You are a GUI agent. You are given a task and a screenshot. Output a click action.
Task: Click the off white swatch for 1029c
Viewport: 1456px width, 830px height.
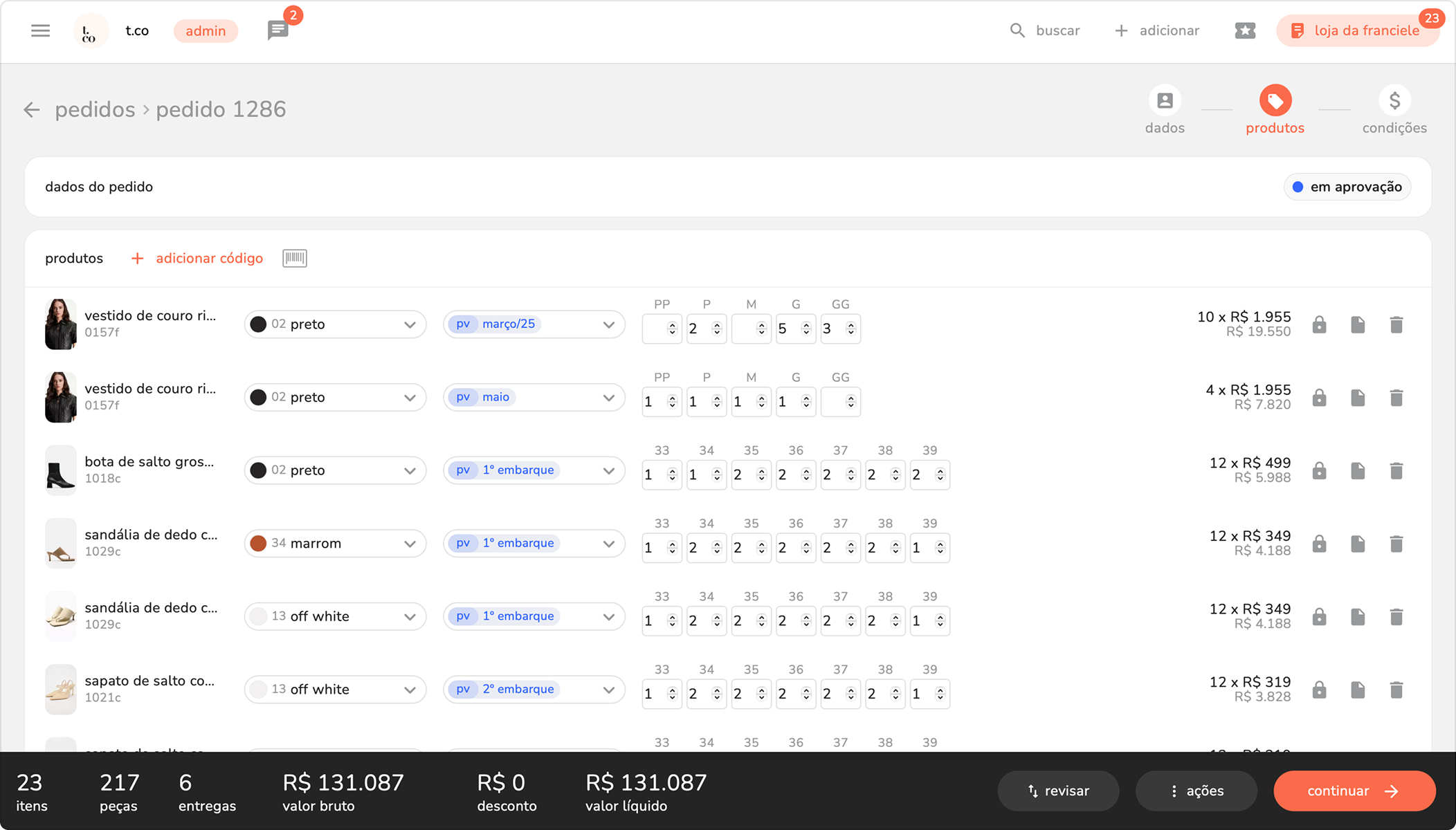click(x=258, y=616)
